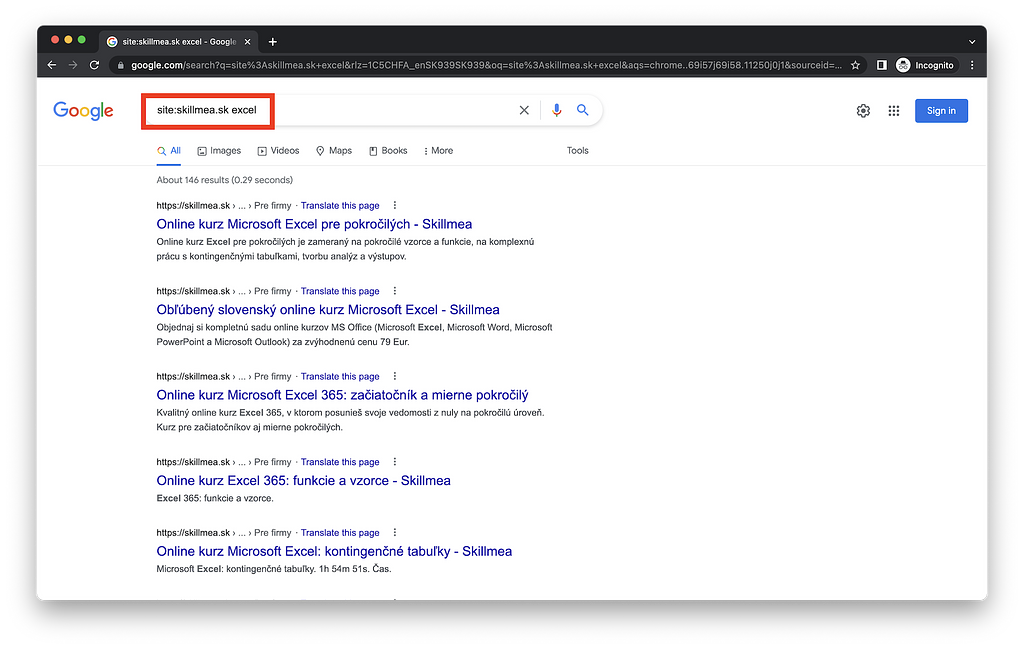Translate the kontingenčné tabuľky result page
Screen dimensions: 1024x649
click(x=340, y=533)
